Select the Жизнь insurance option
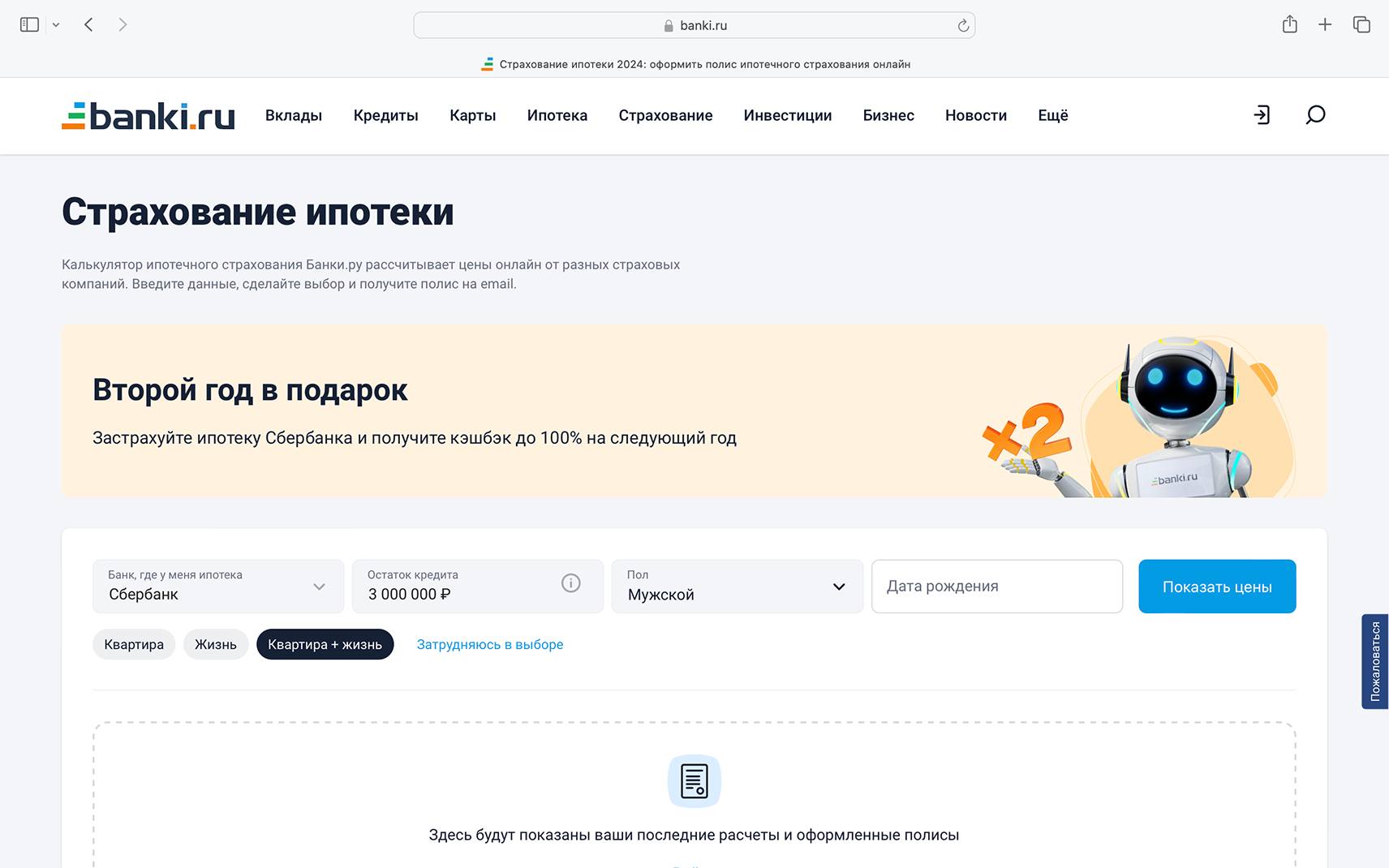The height and width of the screenshot is (868, 1389). pos(216,644)
